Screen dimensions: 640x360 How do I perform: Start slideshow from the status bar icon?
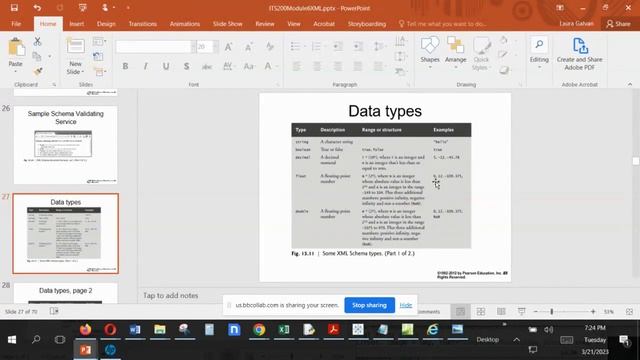(x=522, y=311)
